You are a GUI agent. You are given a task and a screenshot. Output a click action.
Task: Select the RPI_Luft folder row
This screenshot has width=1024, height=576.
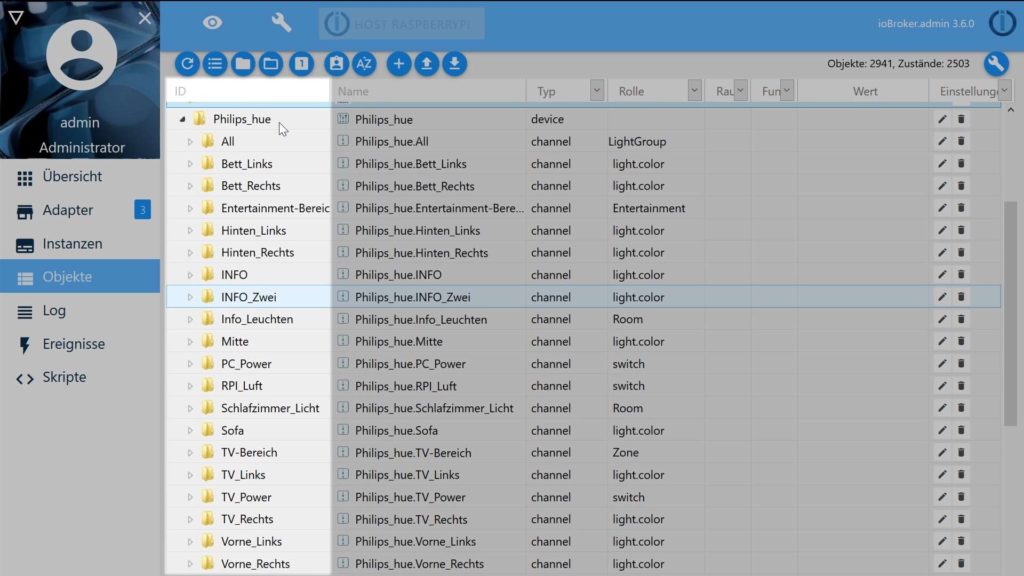pos(248,385)
